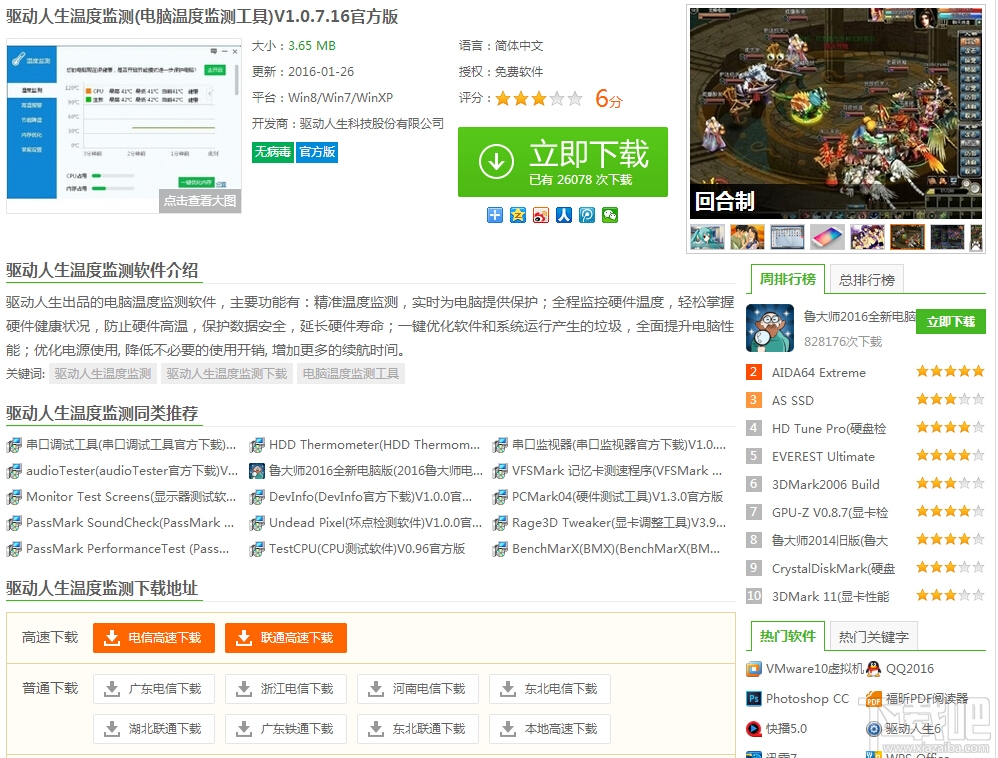Click 河南电信下载 button
Viewport: 998px width, 758px height.
click(418, 689)
